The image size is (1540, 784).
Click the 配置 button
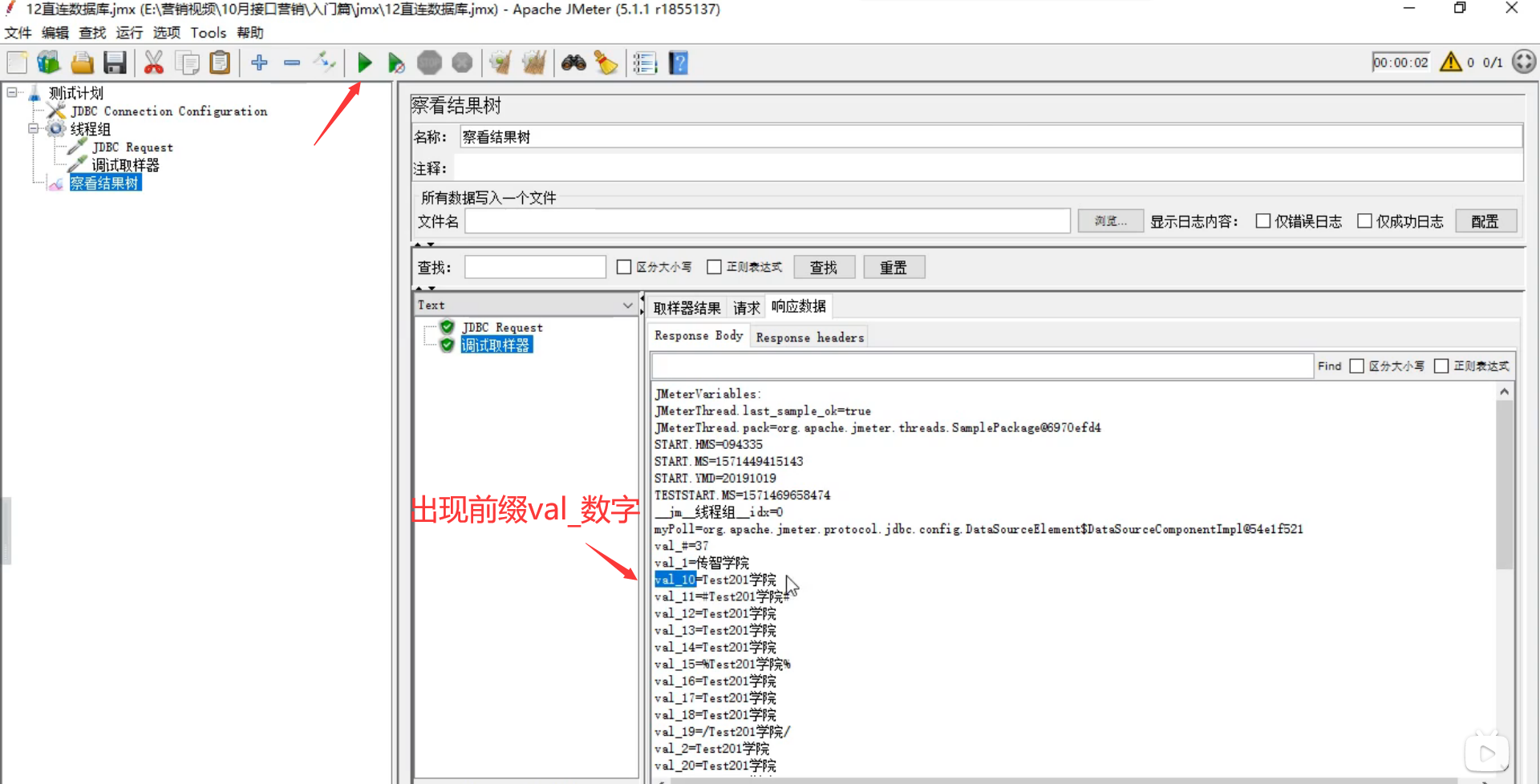pos(1485,221)
